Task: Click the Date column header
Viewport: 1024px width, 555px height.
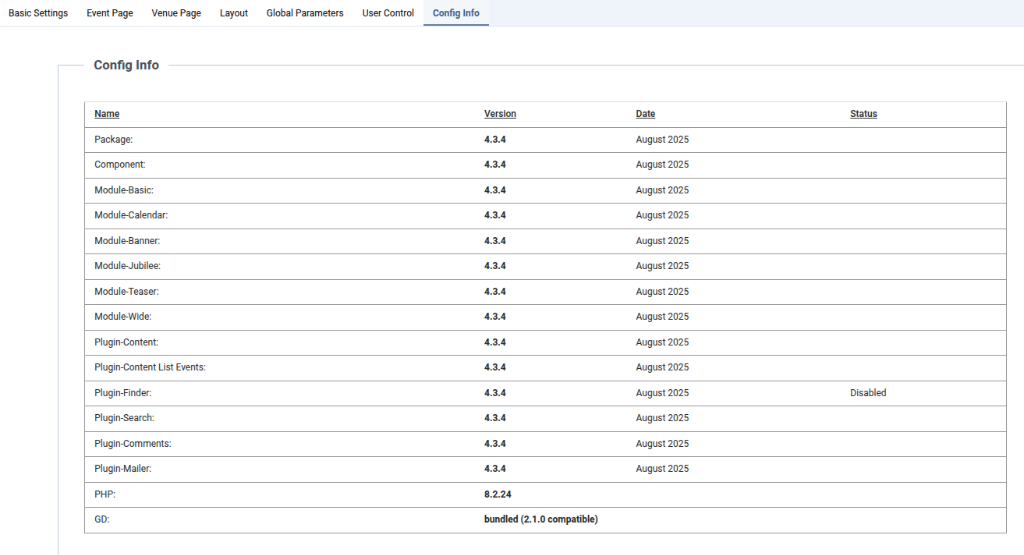Action: 646,114
